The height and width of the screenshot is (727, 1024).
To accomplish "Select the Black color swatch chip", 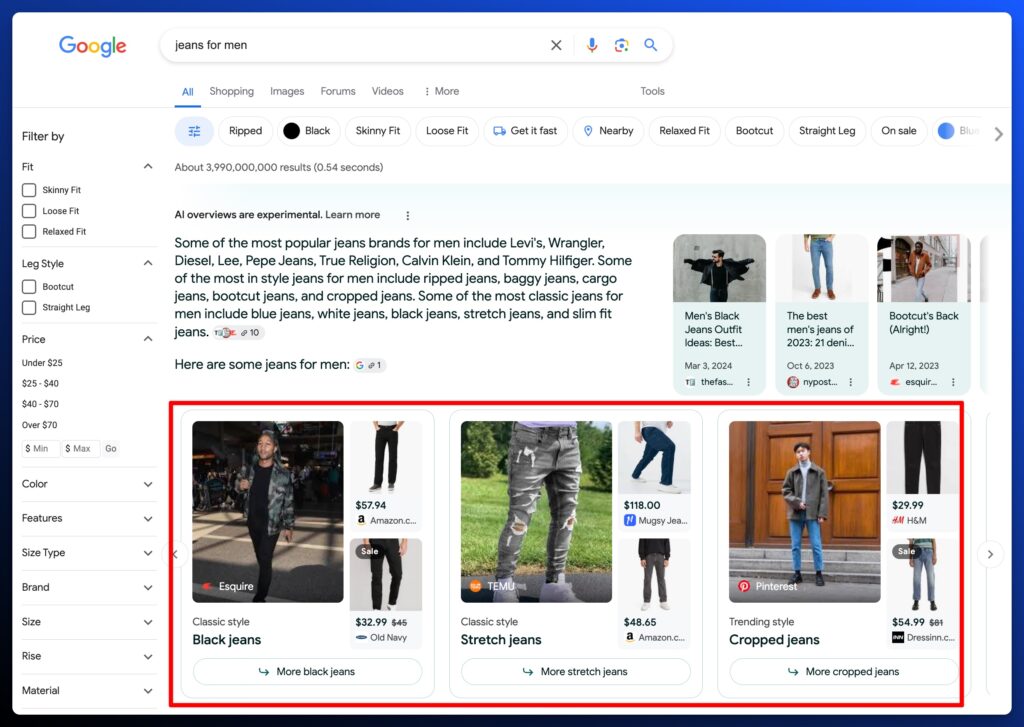I will 307,131.
